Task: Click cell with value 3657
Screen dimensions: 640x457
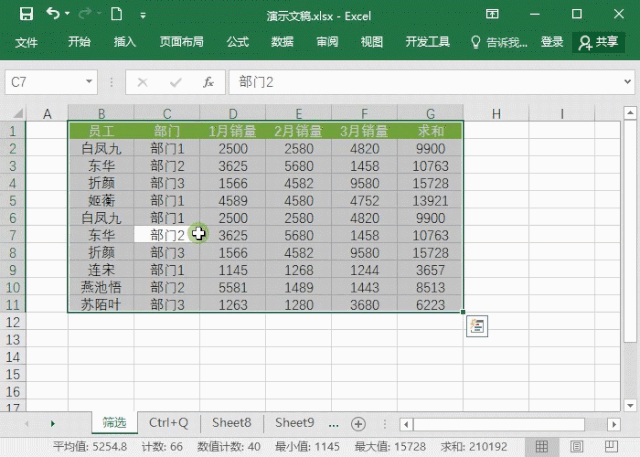Action: pos(430,270)
